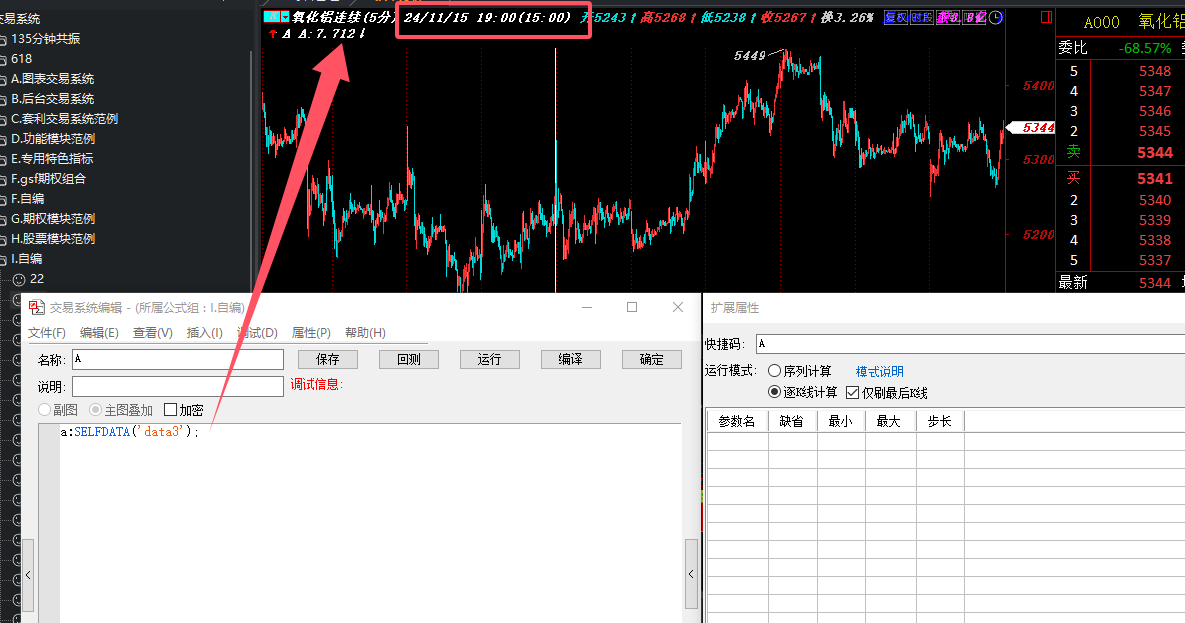Click buy price 5341 in order book

pos(1155,179)
